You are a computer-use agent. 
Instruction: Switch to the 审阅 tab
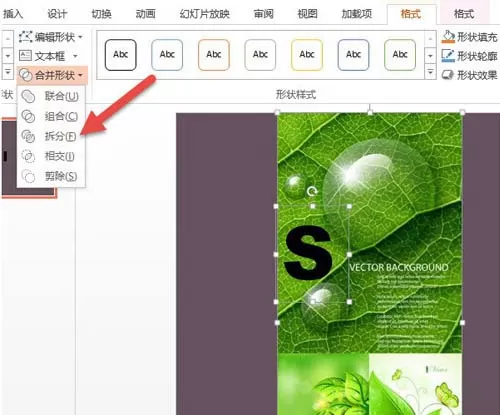[x=263, y=14]
